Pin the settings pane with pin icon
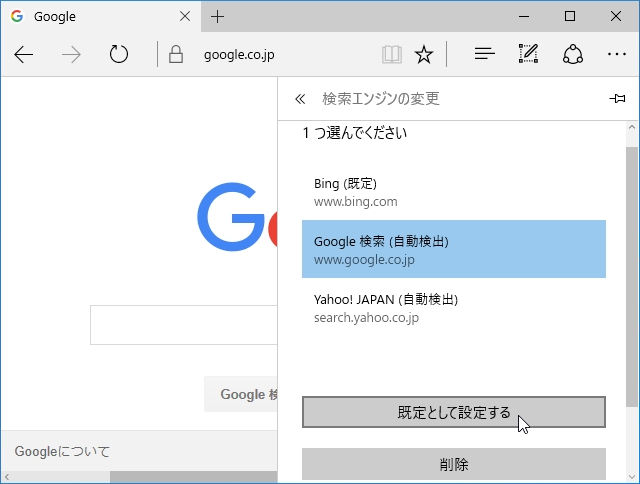The width and height of the screenshot is (640, 484). (x=617, y=98)
